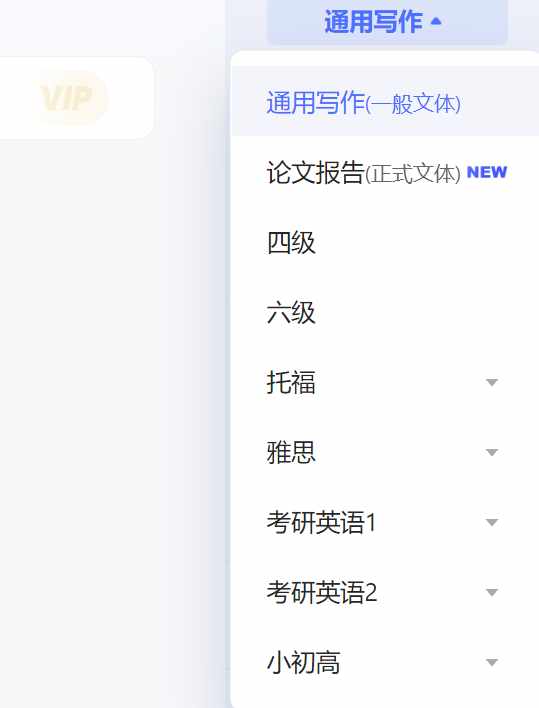Select the 六级 writing mode
Screen dimensions: 539x708
tap(385, 312)
